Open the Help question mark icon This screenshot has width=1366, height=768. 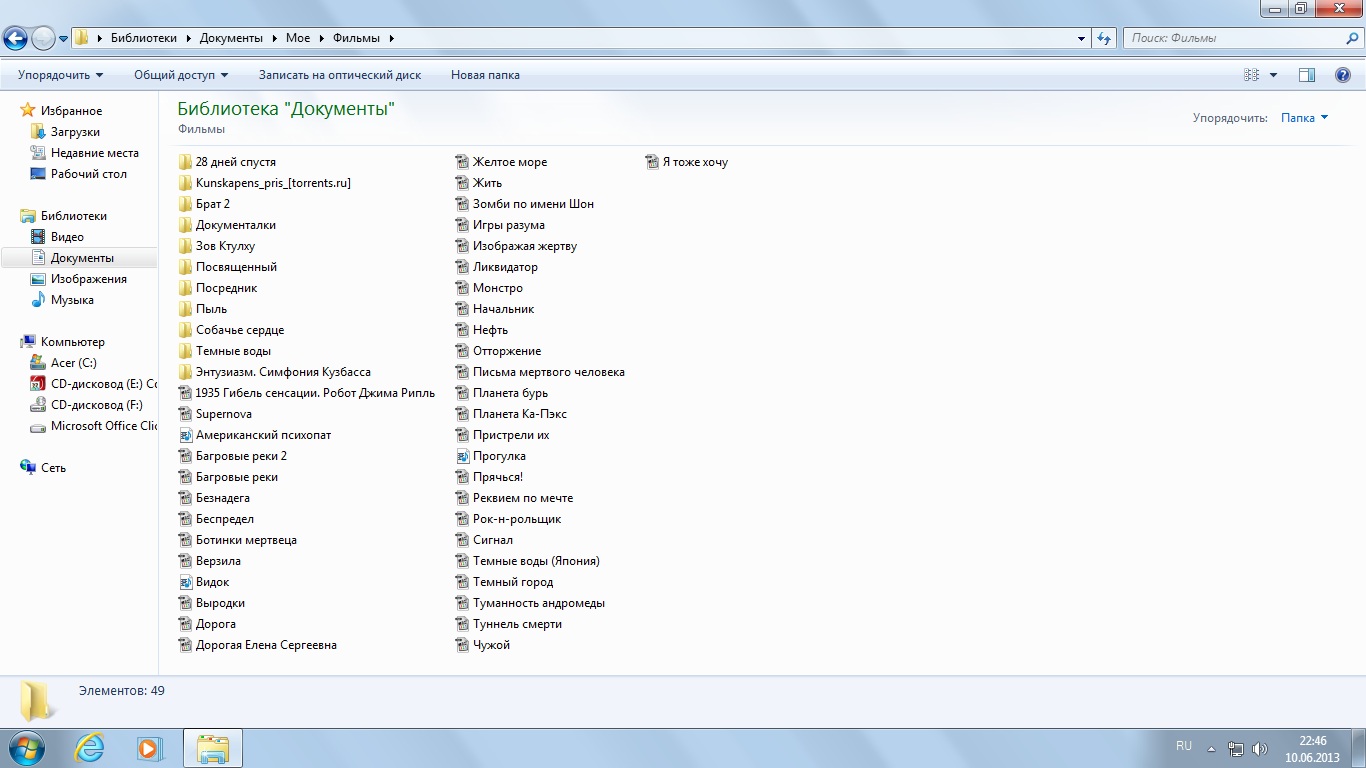(x=1343, y=75)
